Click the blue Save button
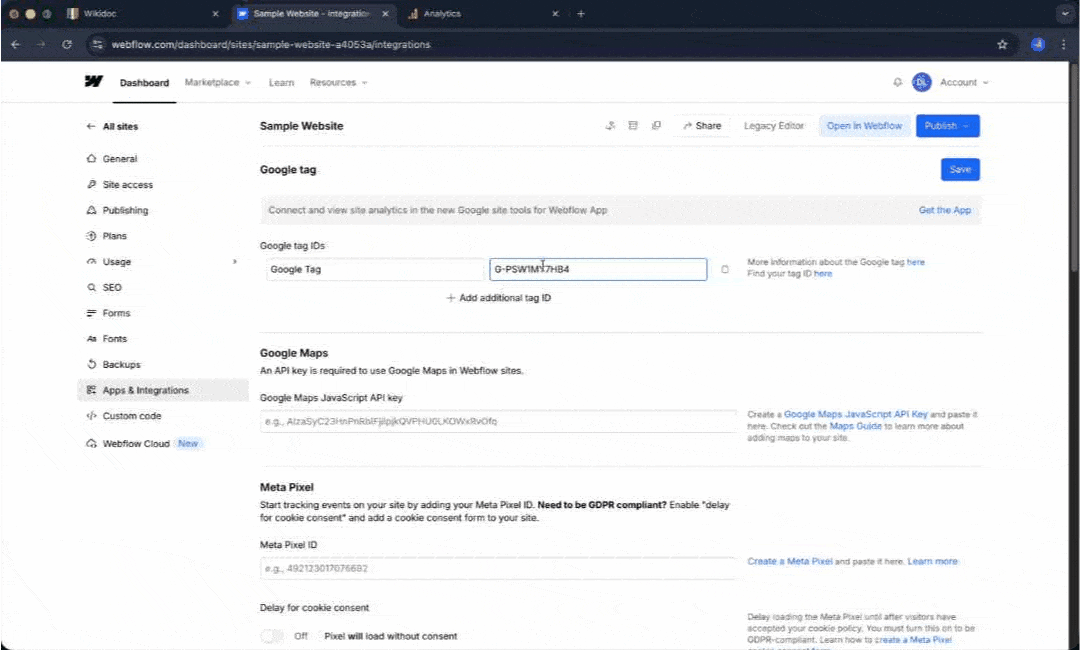This screenshot has width=1080, height=650. click(x=960, y=169)
